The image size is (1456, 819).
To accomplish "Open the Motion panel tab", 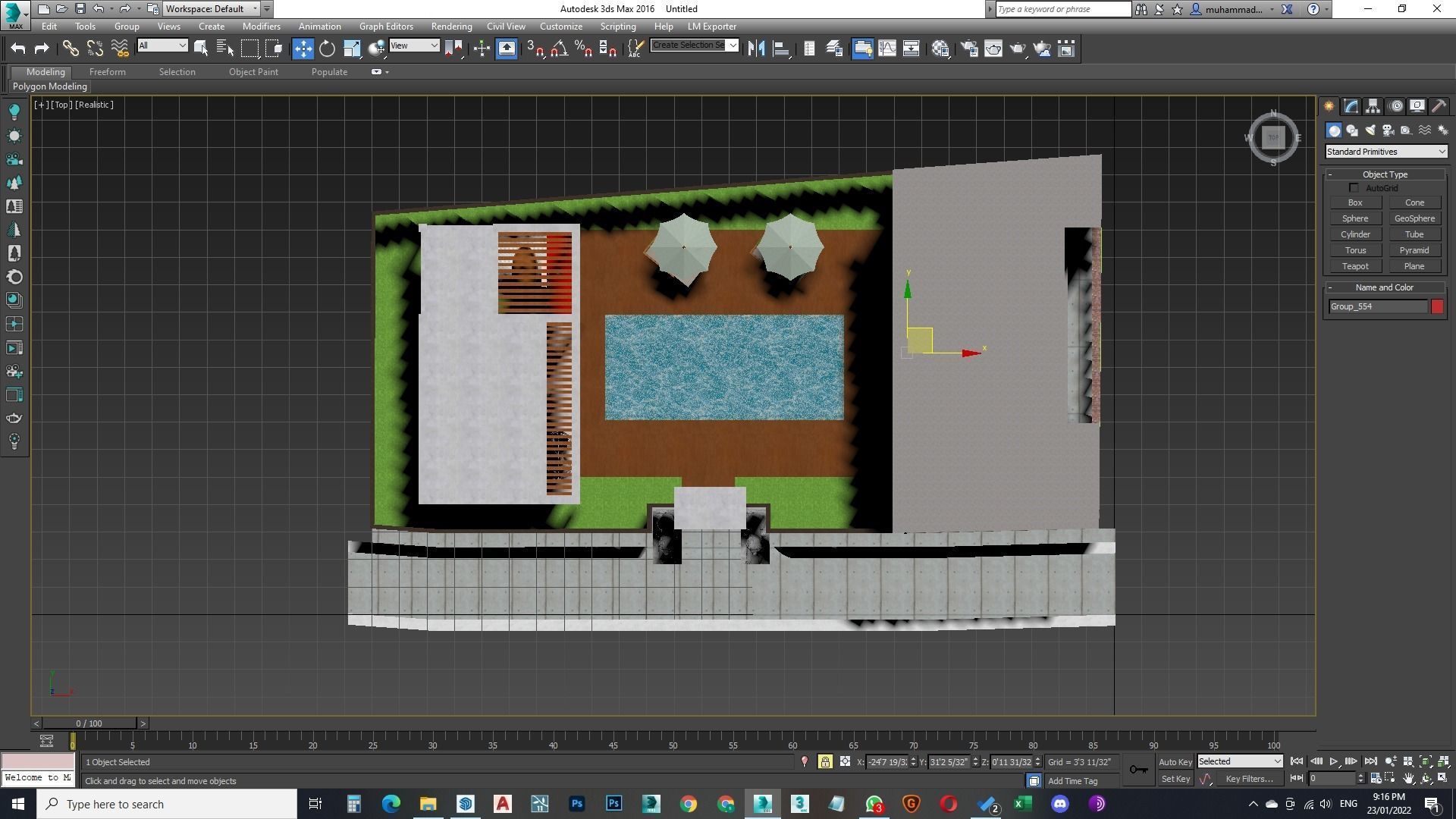I will tap(1395, 106).
